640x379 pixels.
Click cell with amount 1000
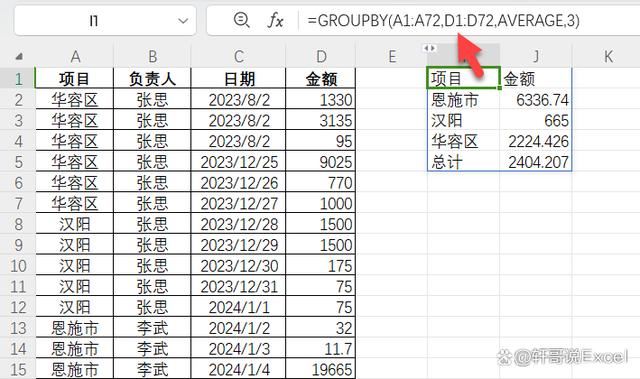click(x=321, y=203)
